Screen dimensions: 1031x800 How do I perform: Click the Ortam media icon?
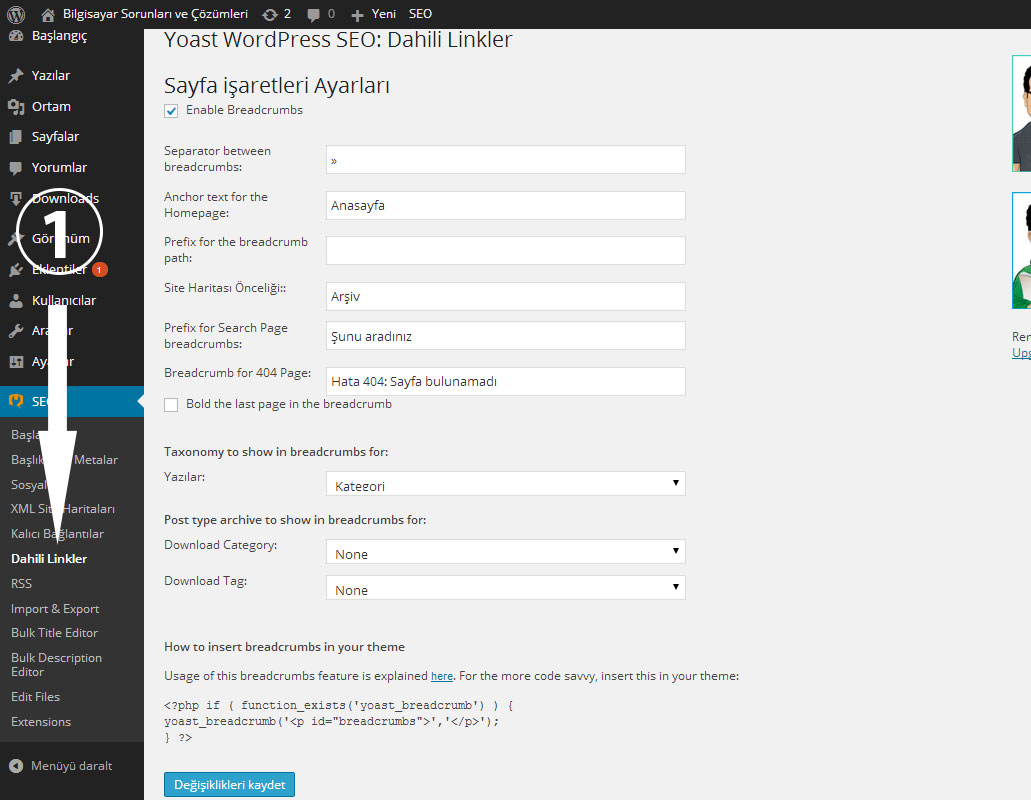point(16,106)
